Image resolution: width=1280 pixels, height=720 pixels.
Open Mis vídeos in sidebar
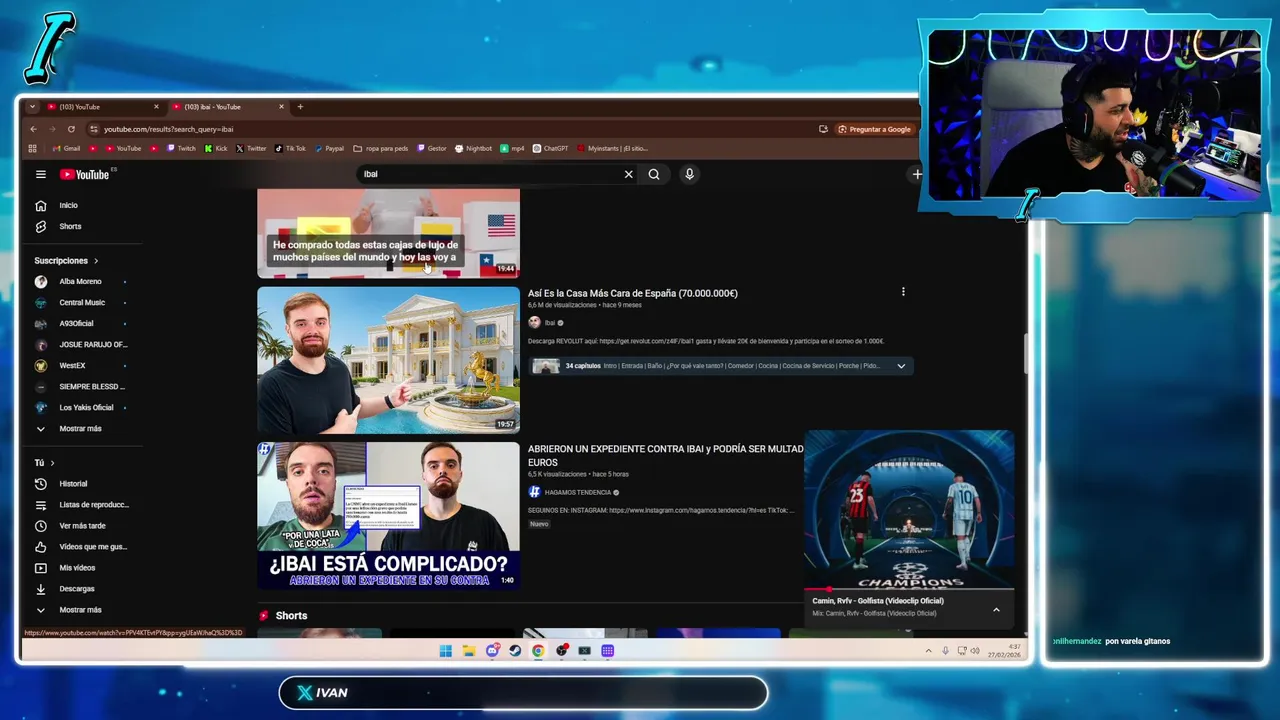pos(77,567)
